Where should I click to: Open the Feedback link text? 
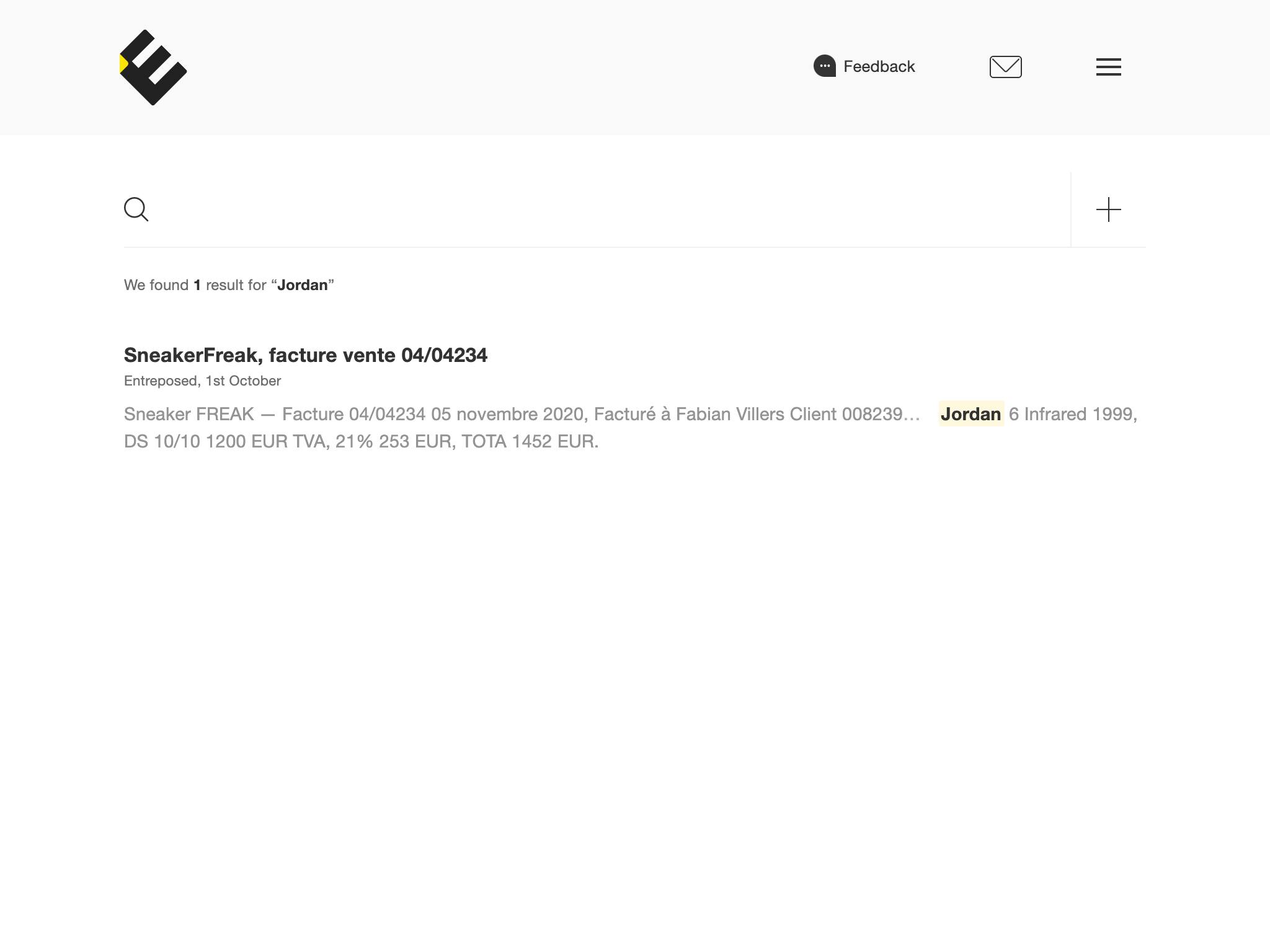click(x=879, y=66)
